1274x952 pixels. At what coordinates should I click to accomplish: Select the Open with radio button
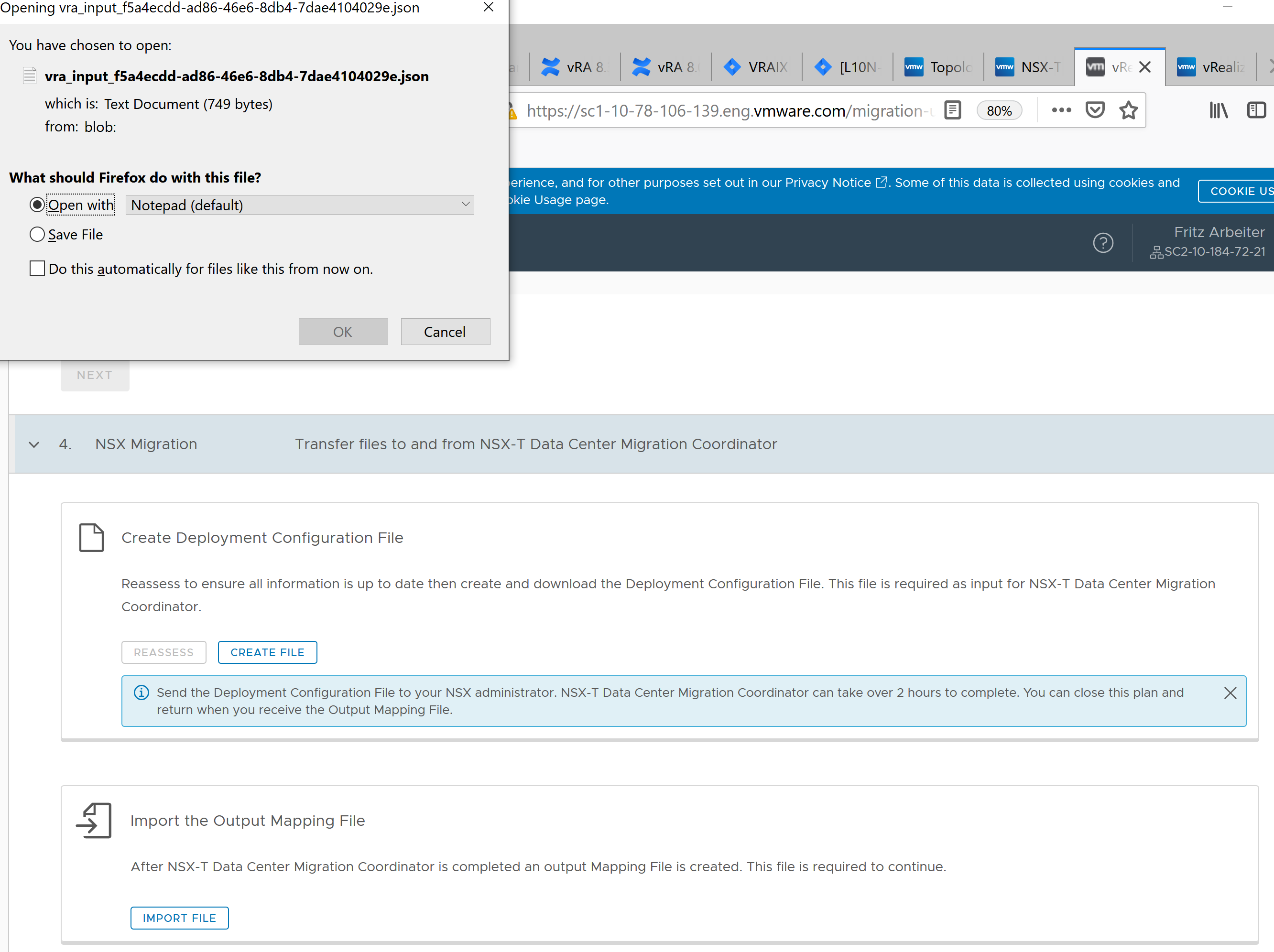[37, 205]
